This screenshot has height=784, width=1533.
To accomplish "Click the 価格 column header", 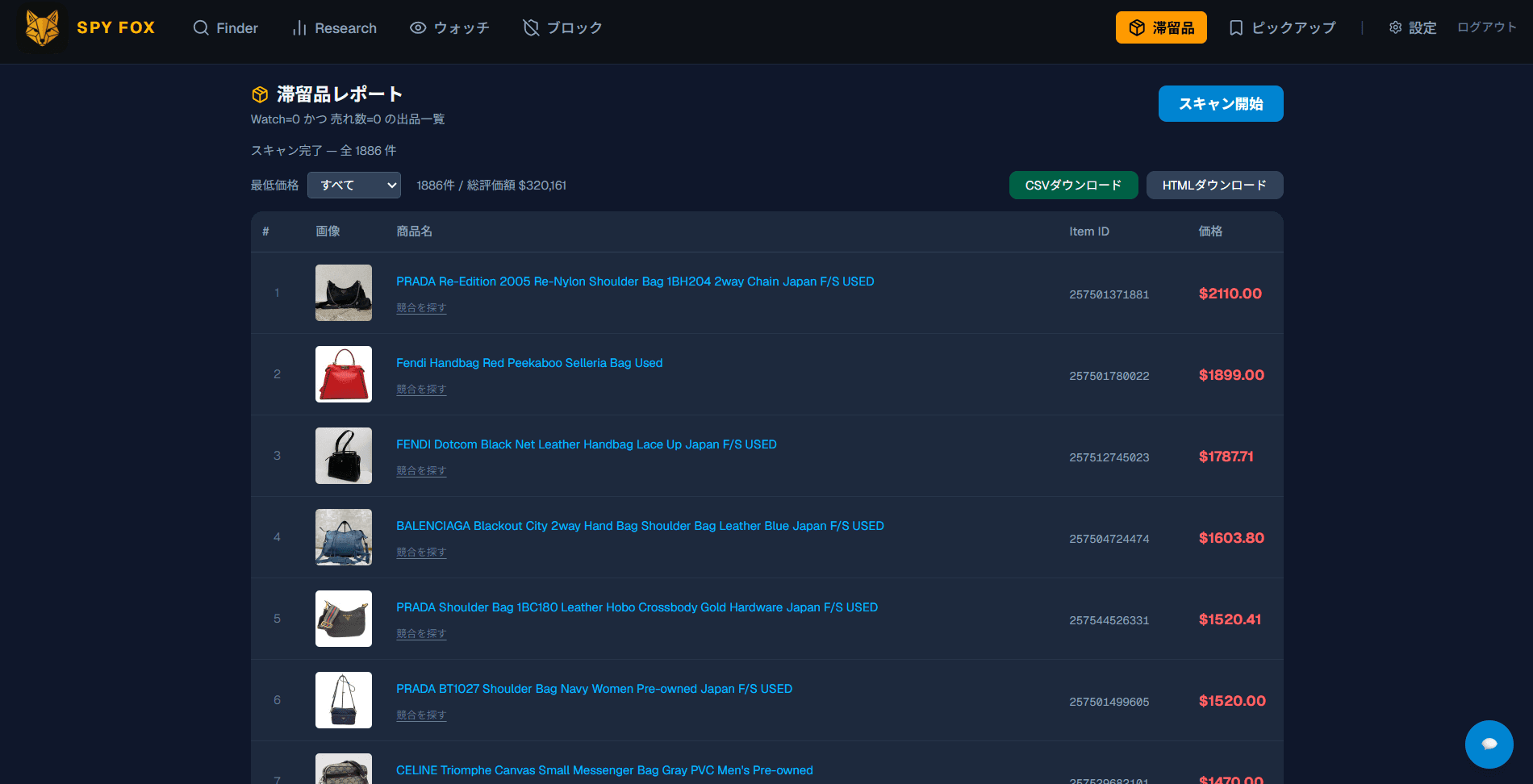I will click(1210, 231).
